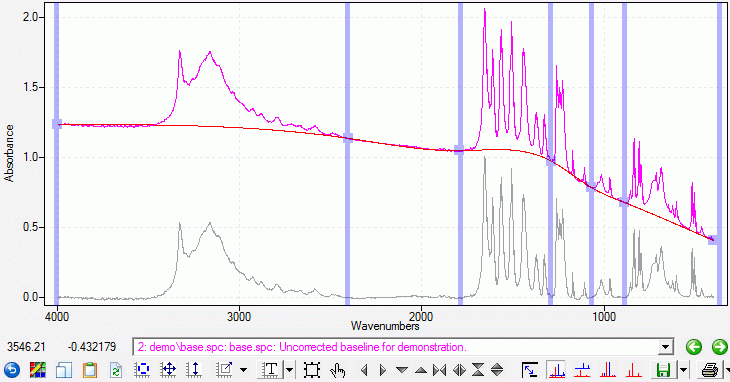Open the save options dropdown arrow
This screenshot has height=382, width=730.
click(x=683, y=370)
